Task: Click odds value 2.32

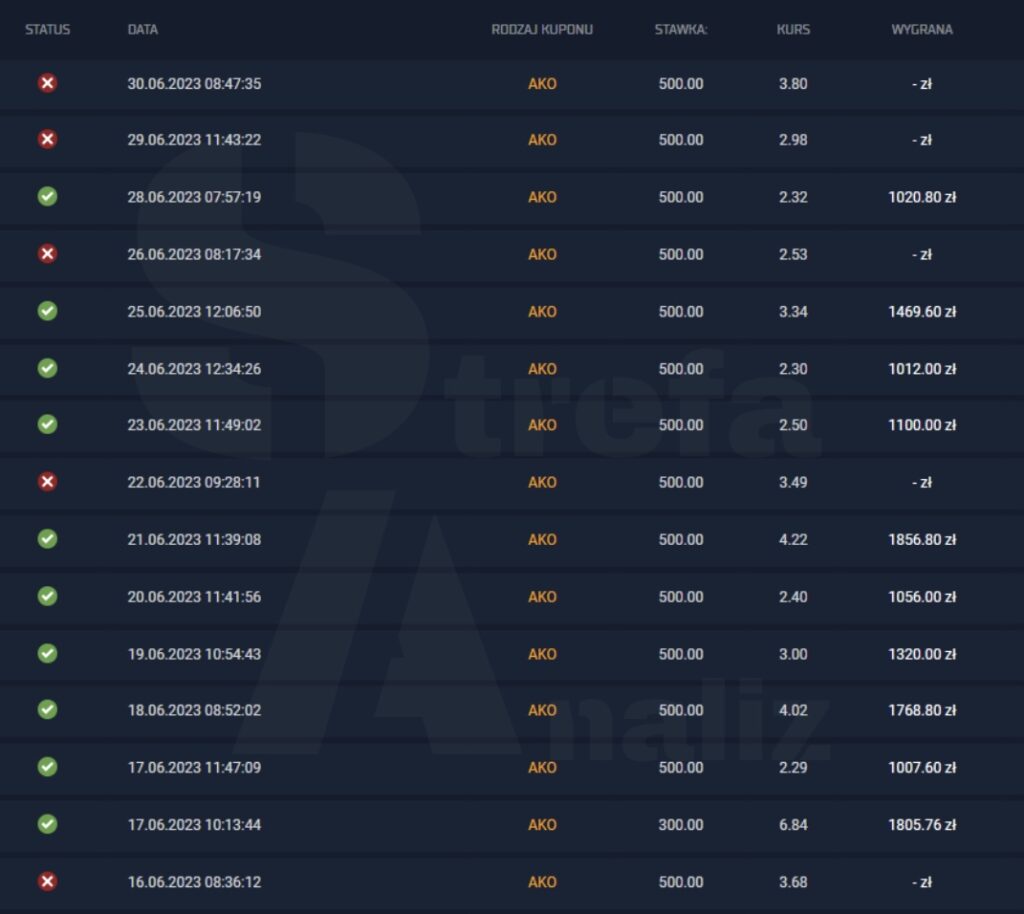Action: (793, 197)
